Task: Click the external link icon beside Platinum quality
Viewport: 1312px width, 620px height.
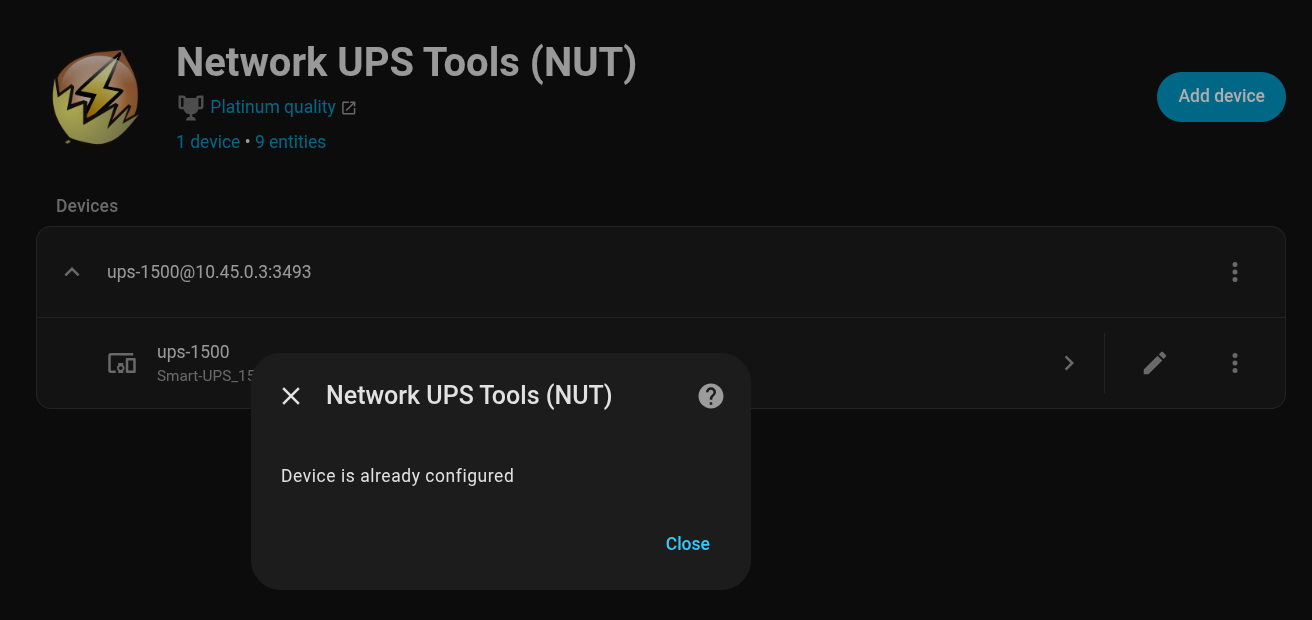Action: click(x=349, y=108)
